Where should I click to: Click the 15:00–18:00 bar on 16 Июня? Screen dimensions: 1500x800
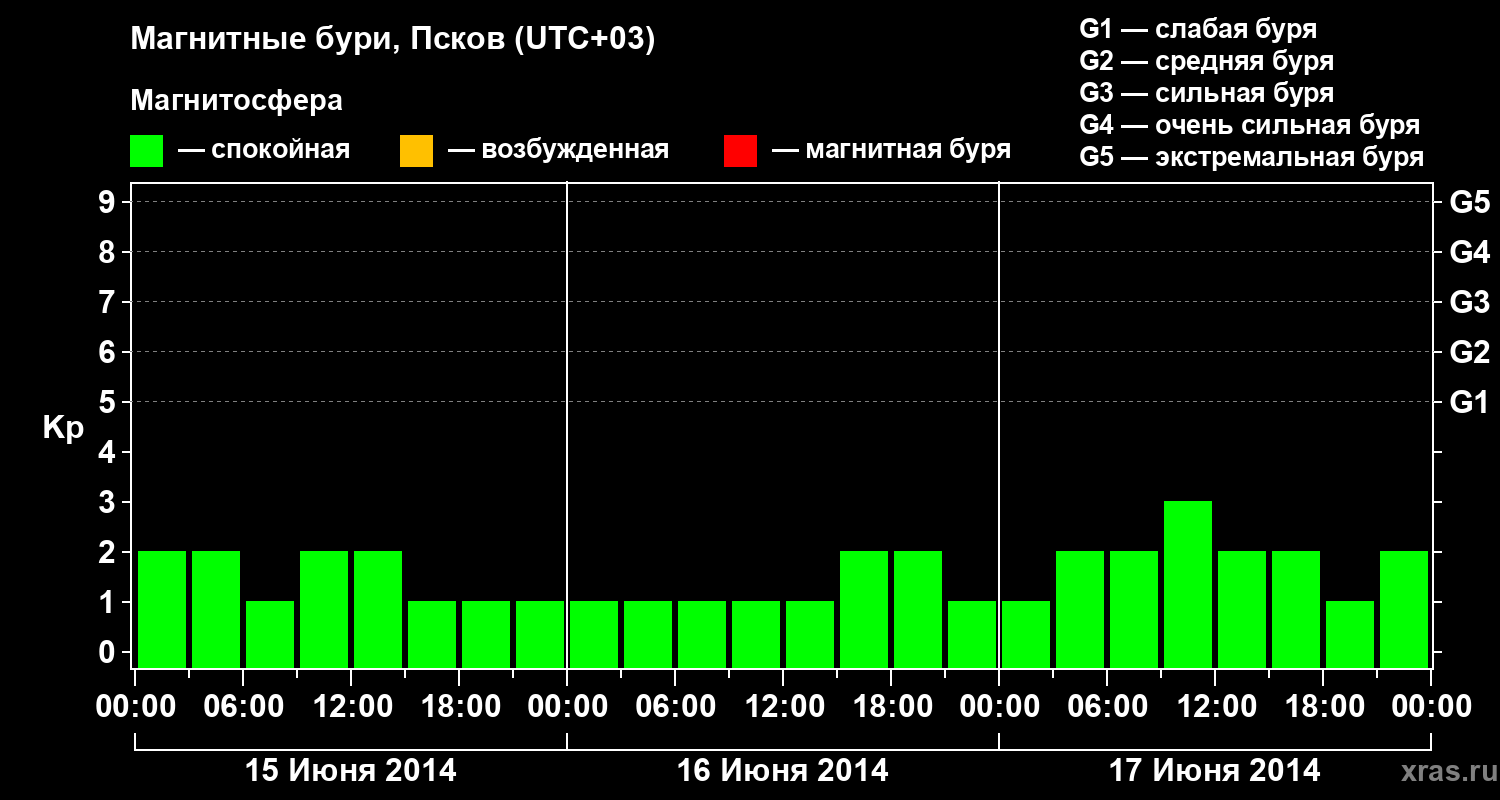coord(864,609)
